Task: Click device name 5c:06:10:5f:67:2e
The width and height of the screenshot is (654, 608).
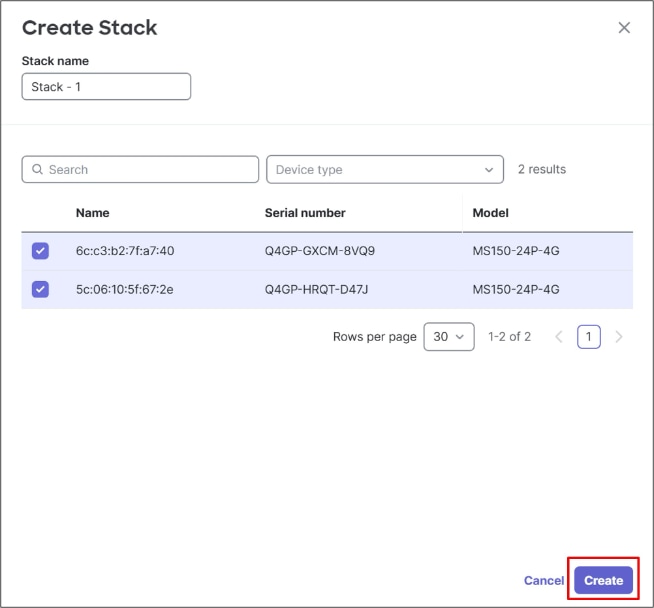Action: click(124, 289)
